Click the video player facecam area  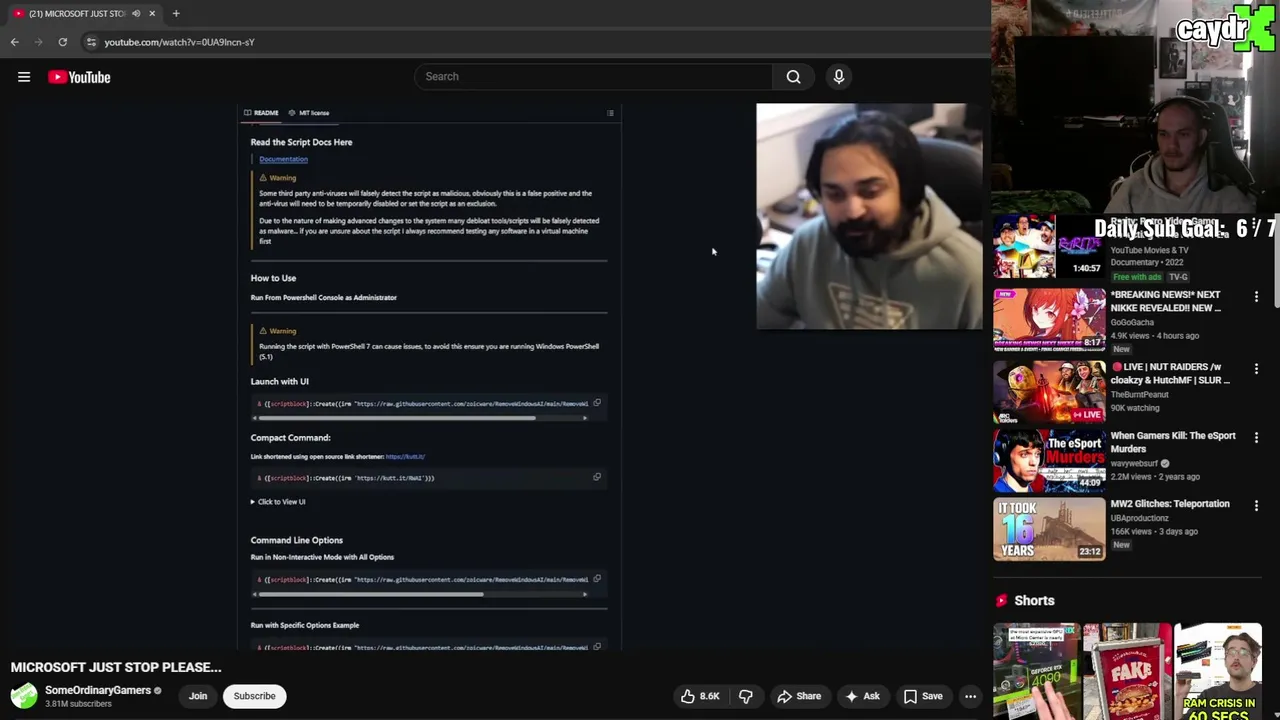click(x=869, y=216)
